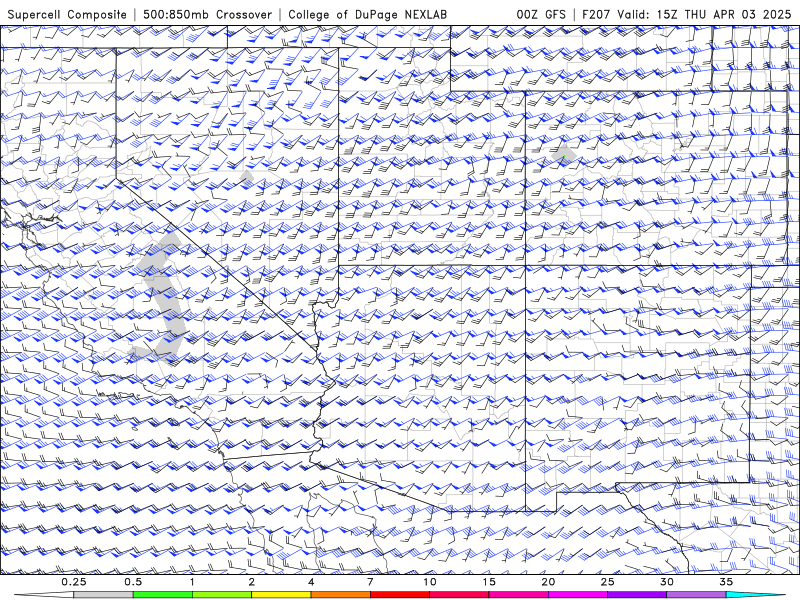Select the pink 15–20 legend swatch
The width and height of the screenshot is (800, 600).
(518, 595)
